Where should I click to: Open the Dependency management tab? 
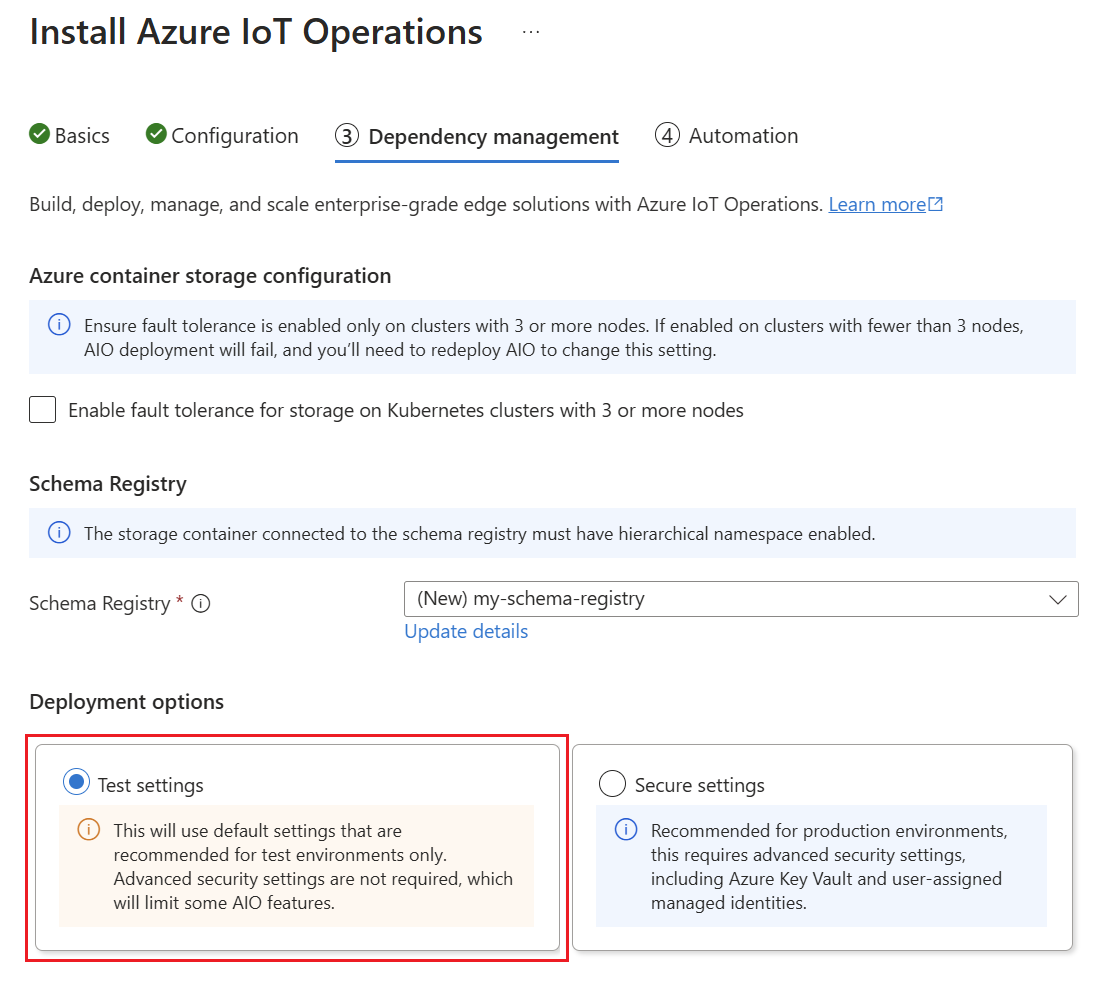[477, 136]
